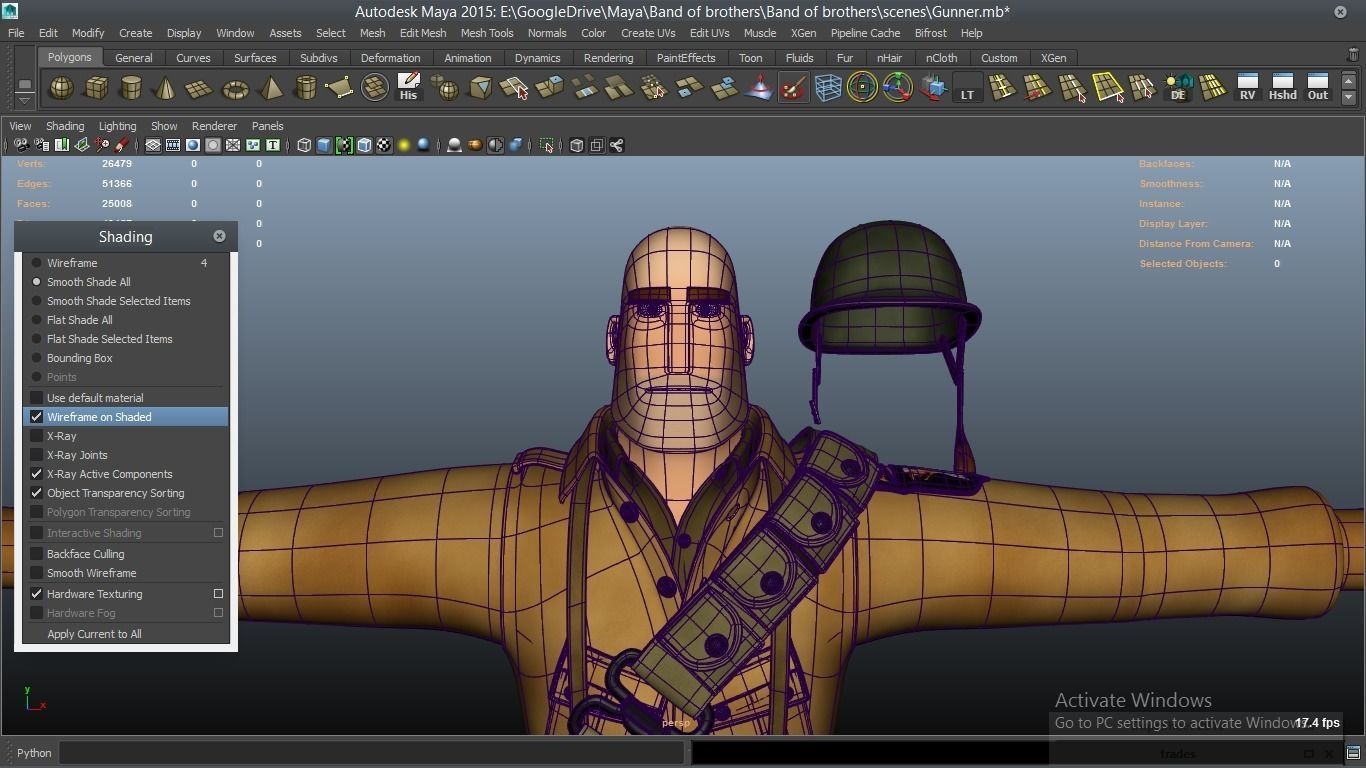
Task: Toggle the Film Gate panel icon
Action: 173,145
